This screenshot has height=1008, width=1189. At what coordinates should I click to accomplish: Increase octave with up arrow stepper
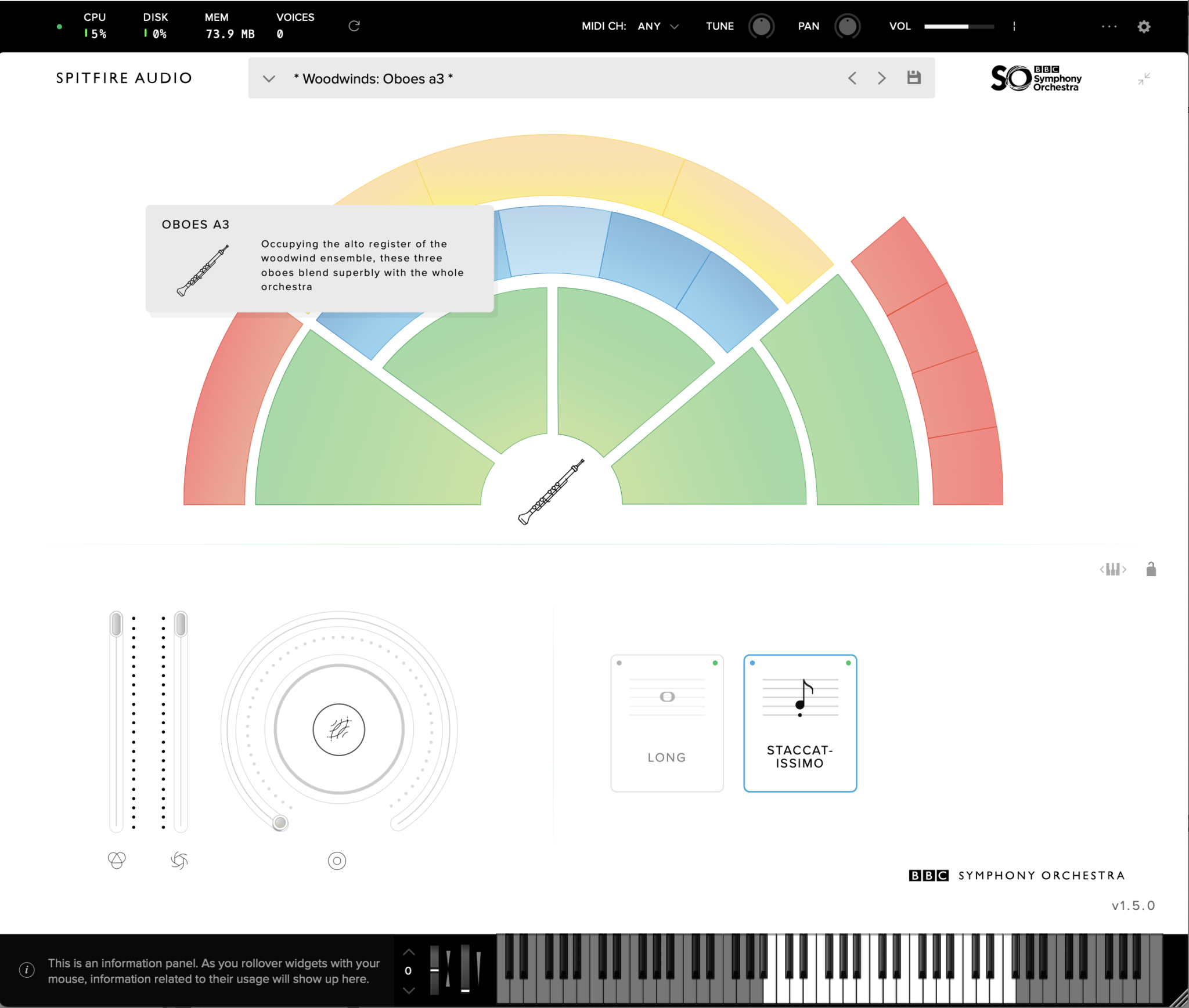409,952
